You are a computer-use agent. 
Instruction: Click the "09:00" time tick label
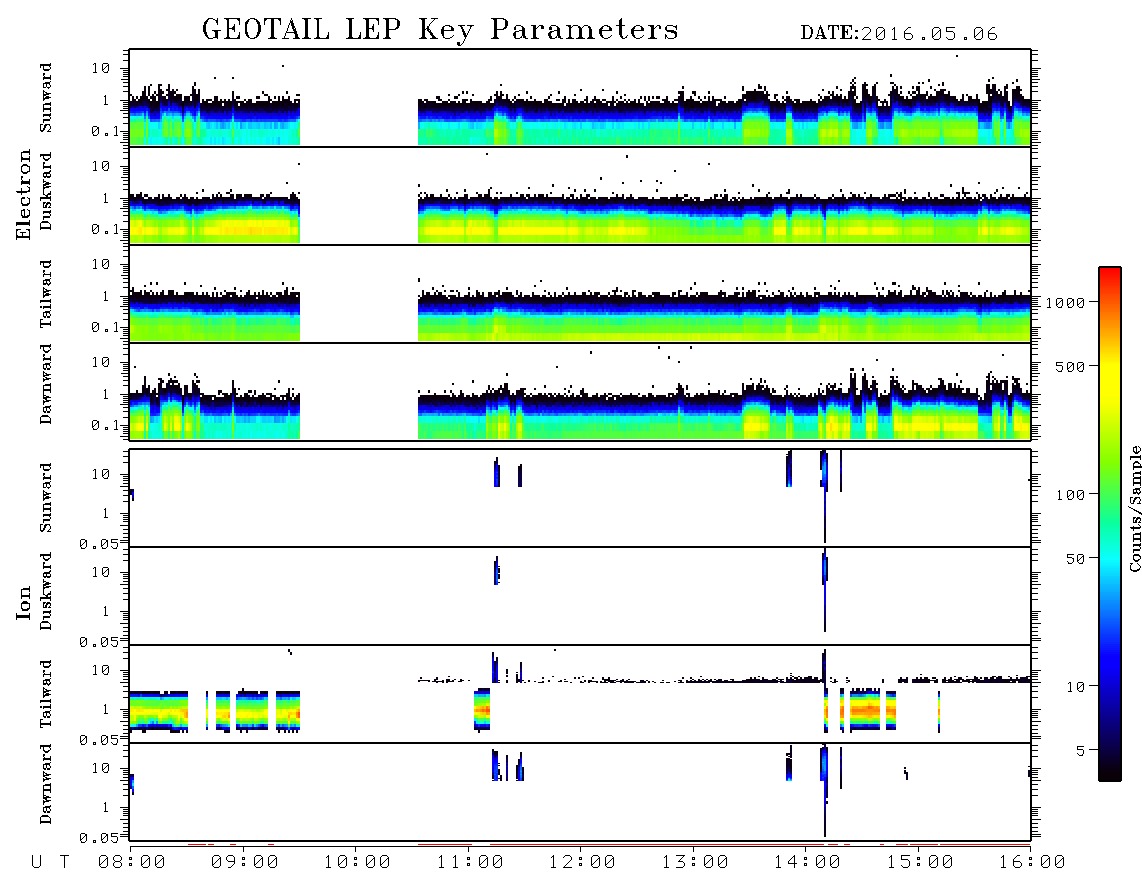[x=245, y=863]
